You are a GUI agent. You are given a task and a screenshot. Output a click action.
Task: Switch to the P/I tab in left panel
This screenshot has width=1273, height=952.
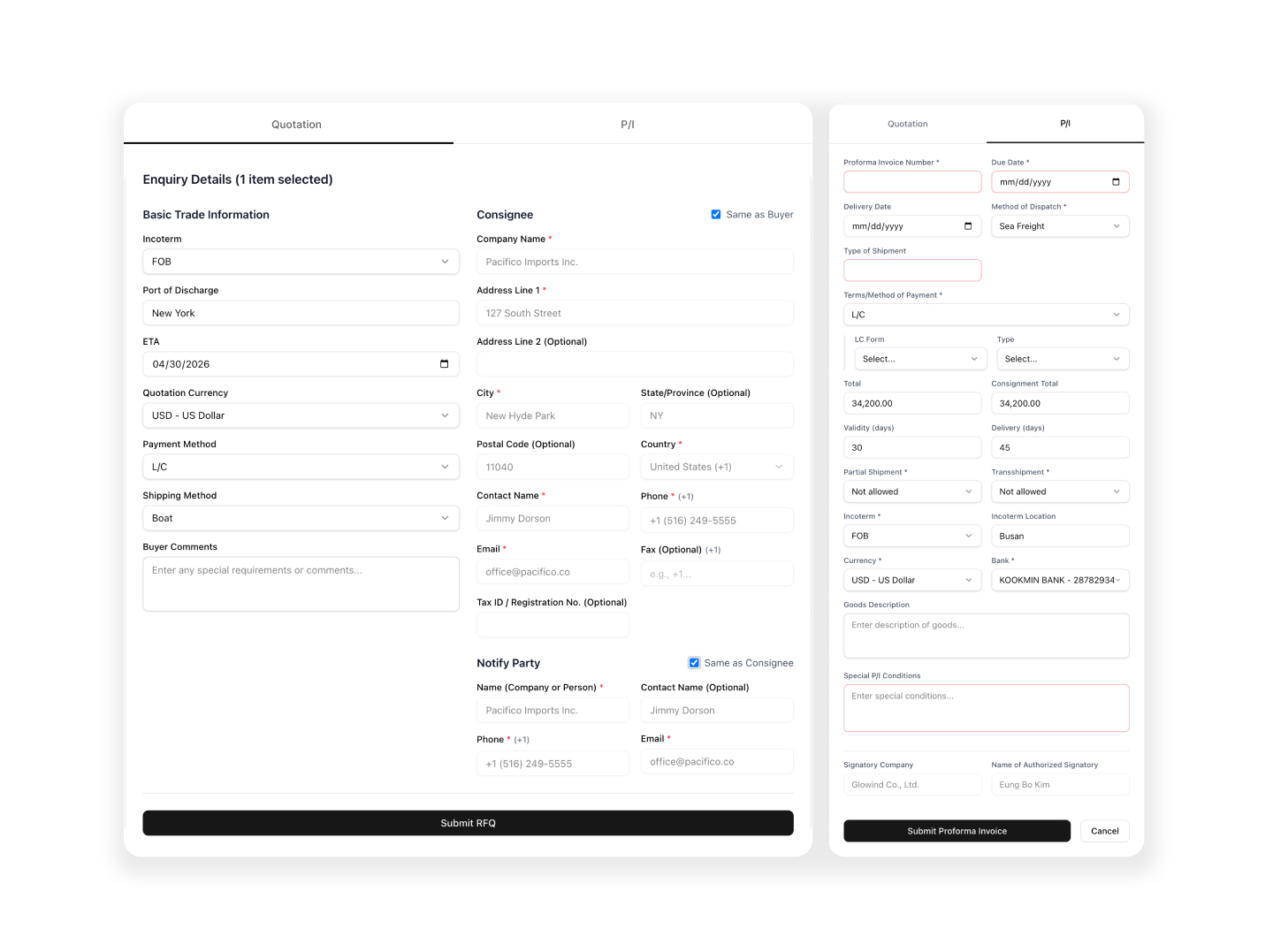pos(628,125)
